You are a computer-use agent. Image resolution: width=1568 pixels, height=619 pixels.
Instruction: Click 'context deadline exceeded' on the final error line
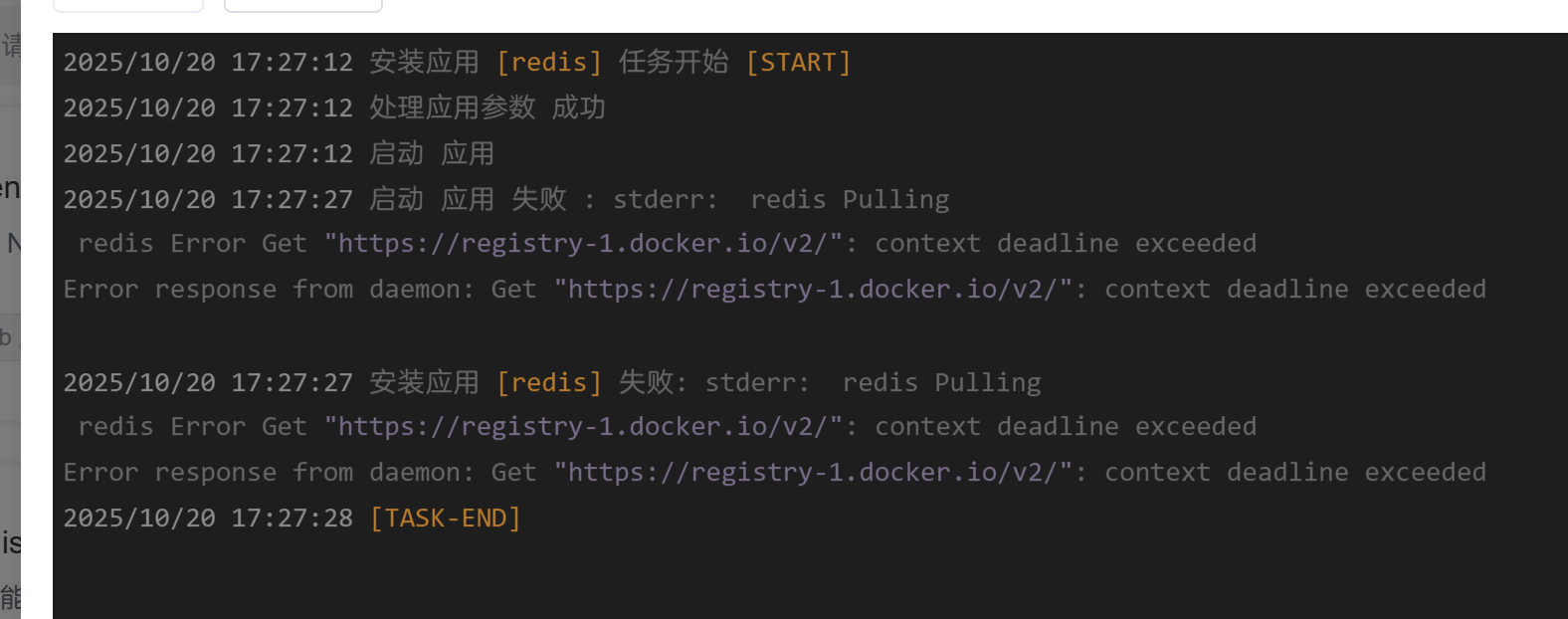point(1294,473)
